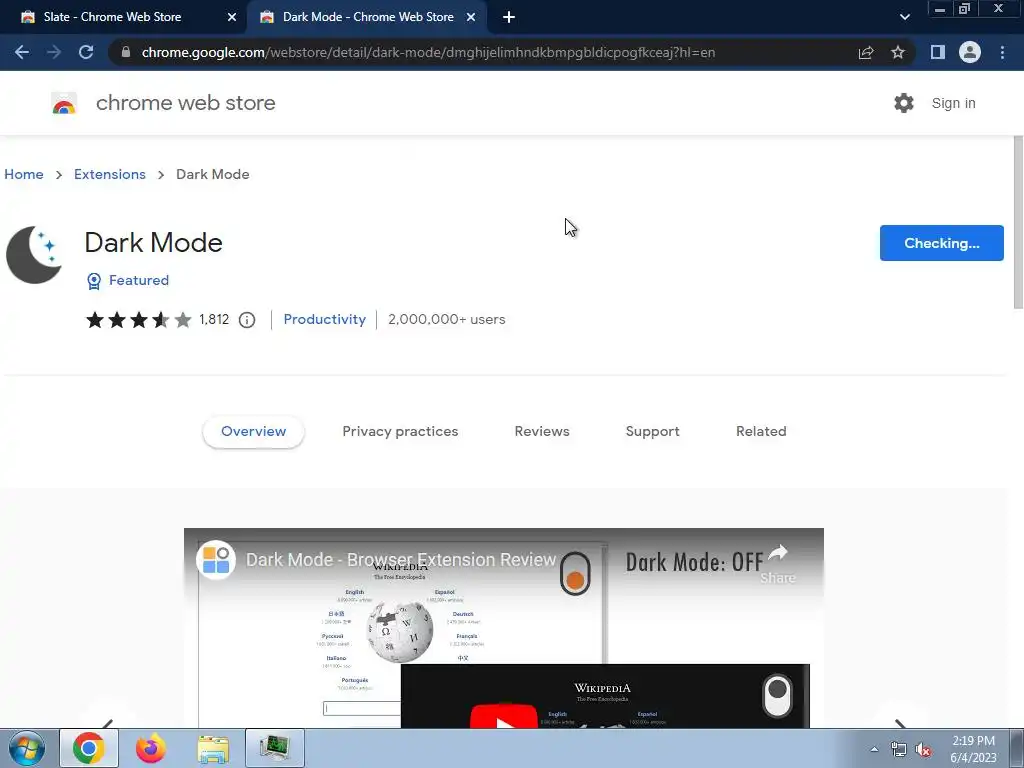Click the Dark Mode moon extension icon
Viewport: 1024px width, 768px height.
[x=34, y=255]
